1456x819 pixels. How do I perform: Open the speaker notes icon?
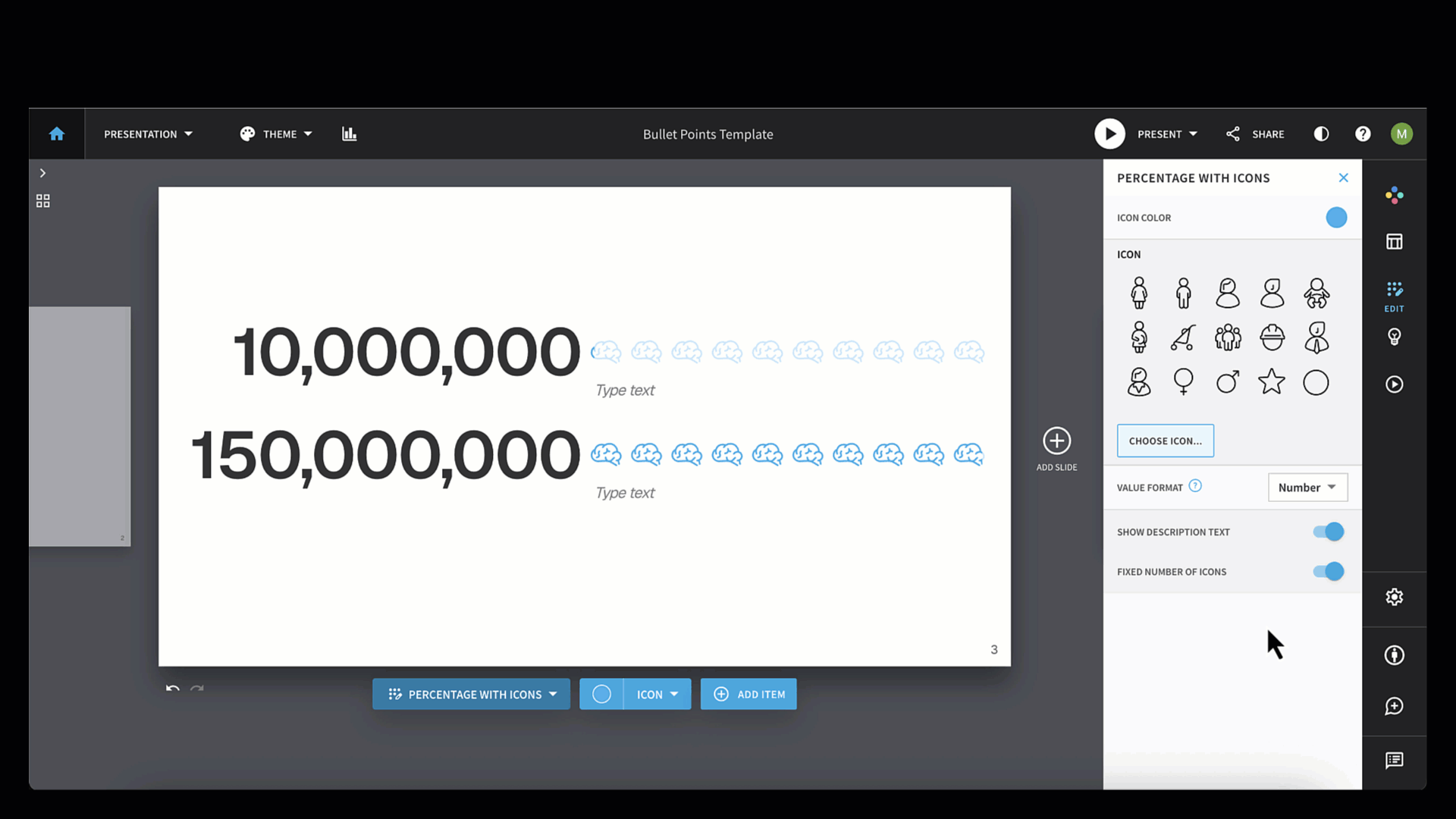click(x=1394, y=761)
